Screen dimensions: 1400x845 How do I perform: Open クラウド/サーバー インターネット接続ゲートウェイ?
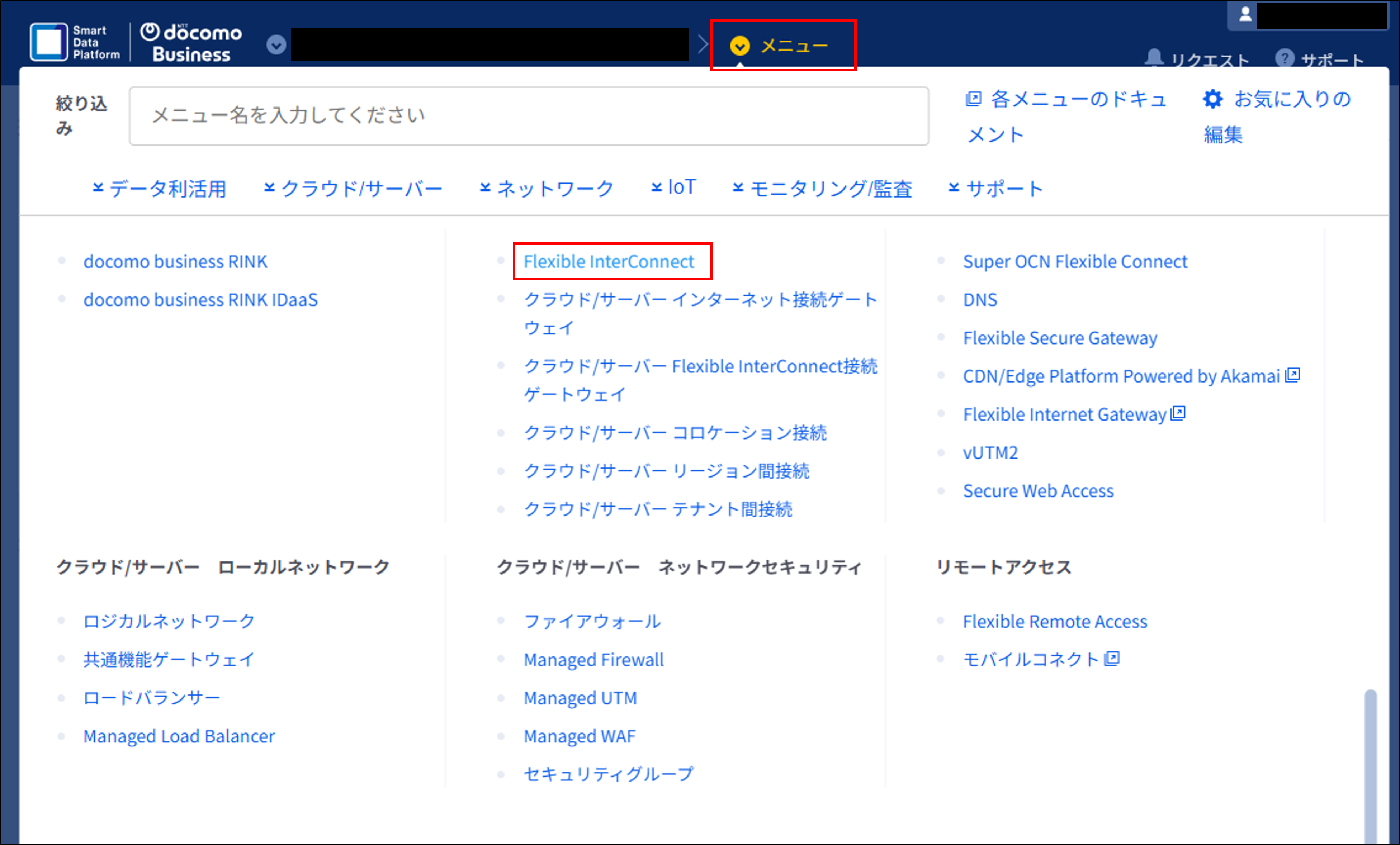(700, 313)
